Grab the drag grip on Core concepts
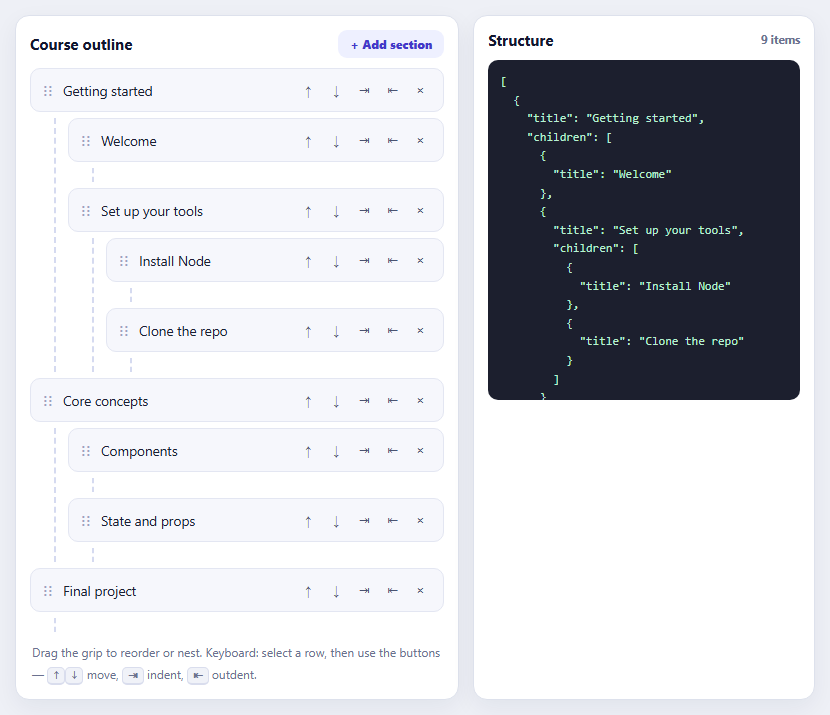 (x=48, y=401)
